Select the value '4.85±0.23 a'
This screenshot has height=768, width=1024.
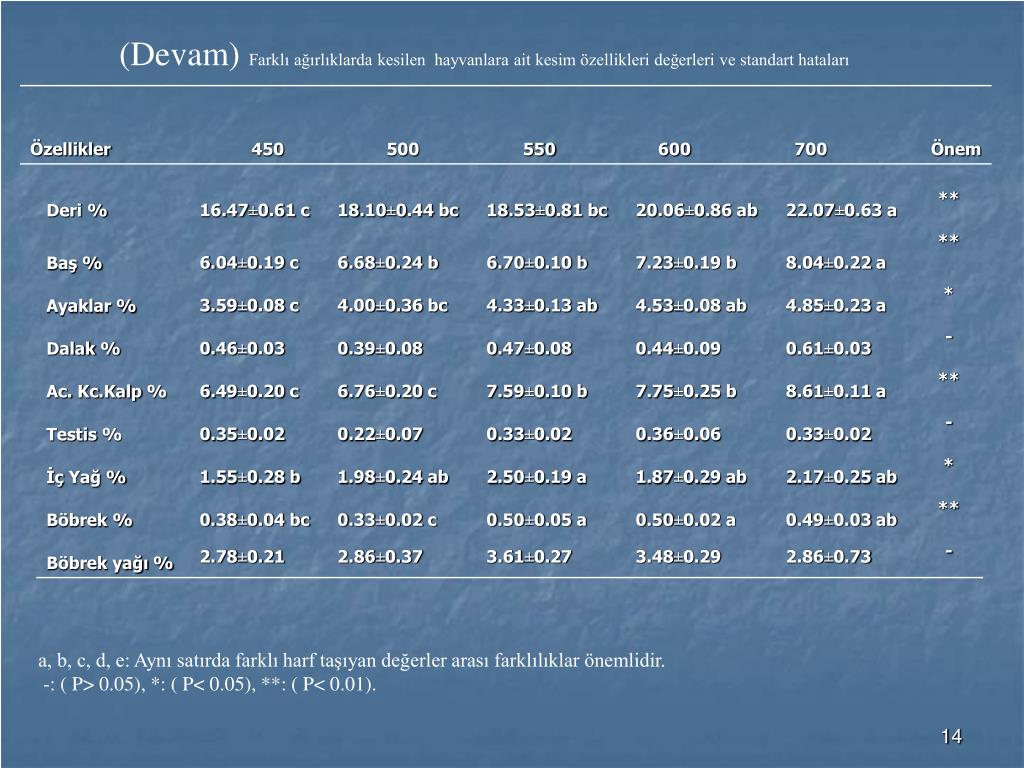coord(836,306)
